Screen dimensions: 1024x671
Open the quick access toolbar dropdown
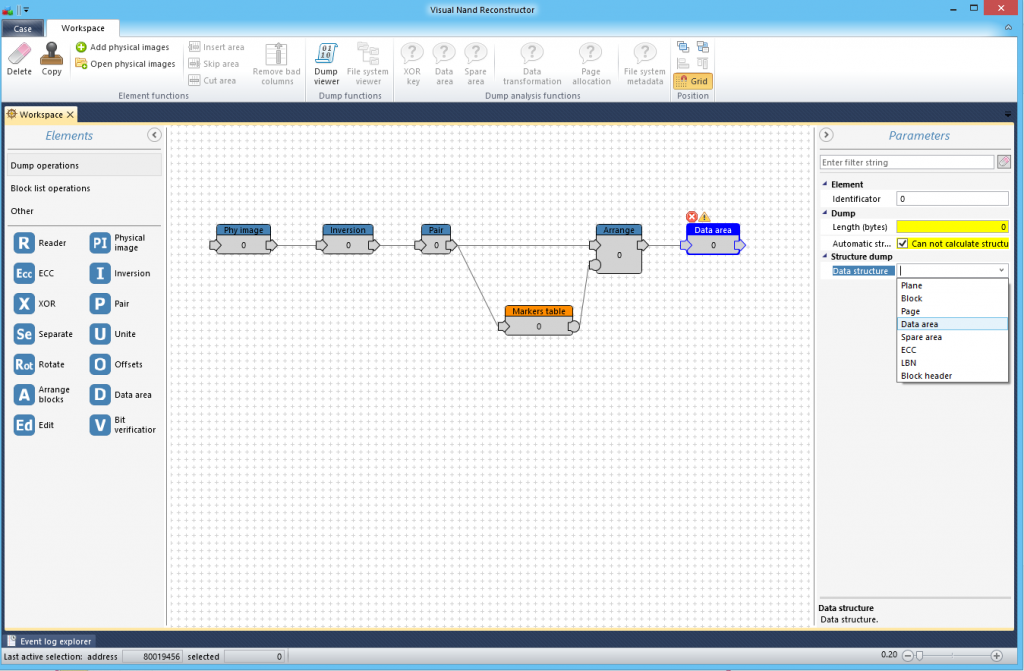click(26, 10)
